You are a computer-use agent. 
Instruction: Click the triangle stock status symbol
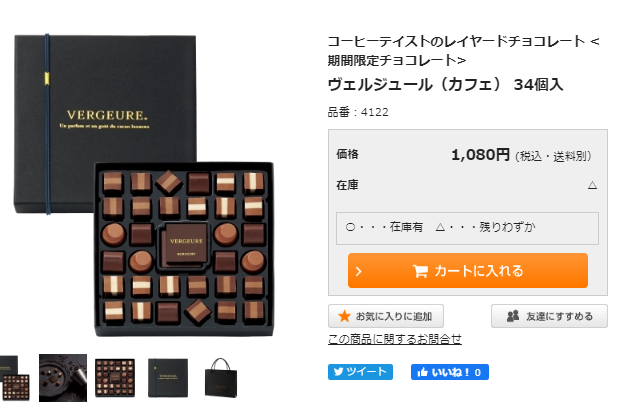pyautogui.click(x=592, y=185)
